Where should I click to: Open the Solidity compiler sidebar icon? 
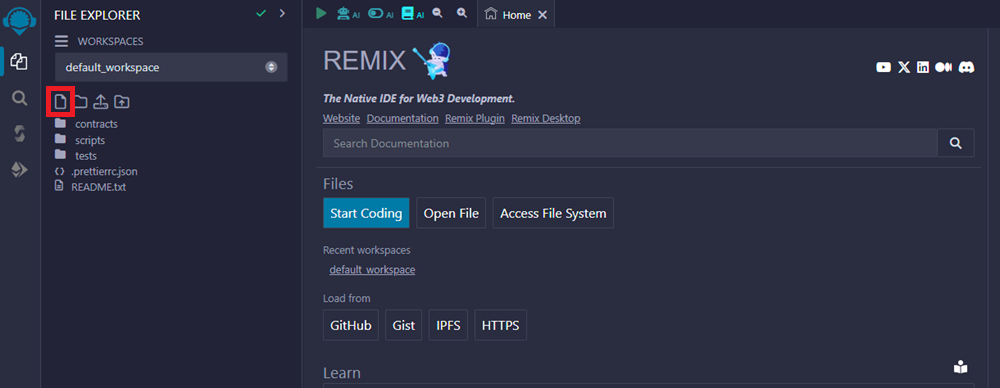click(x=20, y=133)
